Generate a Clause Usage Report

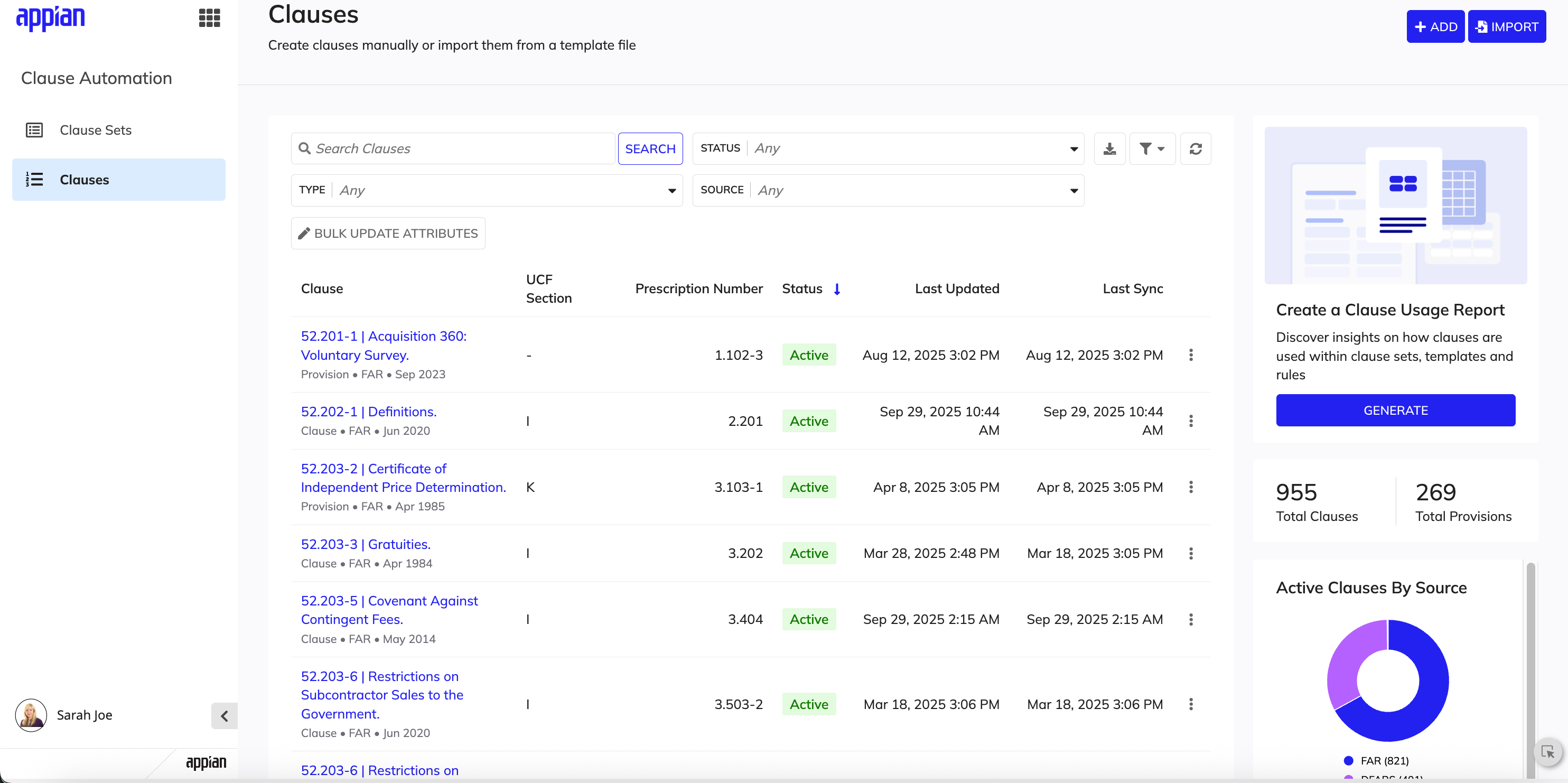point(1395,411)
